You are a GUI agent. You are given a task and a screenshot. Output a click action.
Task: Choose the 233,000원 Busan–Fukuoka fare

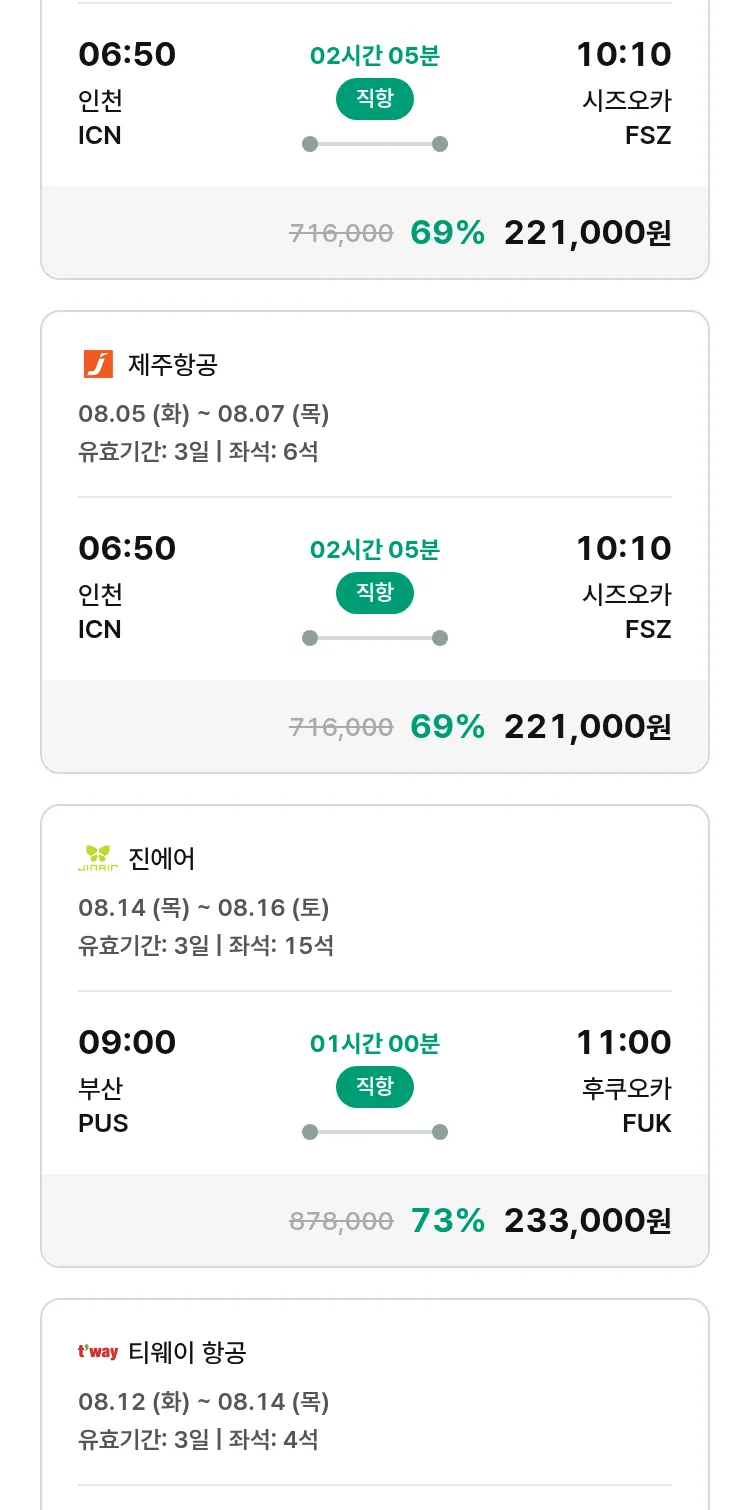coord(587,1220)
